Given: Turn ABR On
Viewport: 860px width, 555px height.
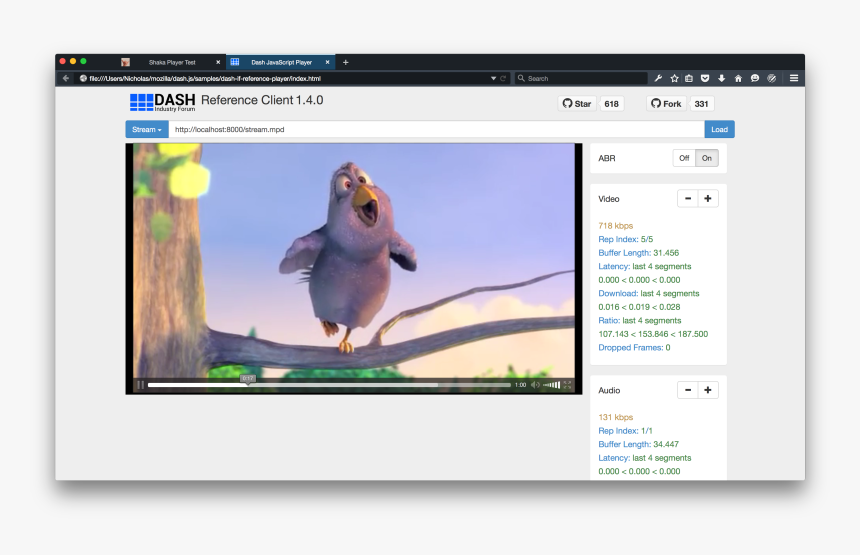Looking at the screenshot, I should point(707,158).
